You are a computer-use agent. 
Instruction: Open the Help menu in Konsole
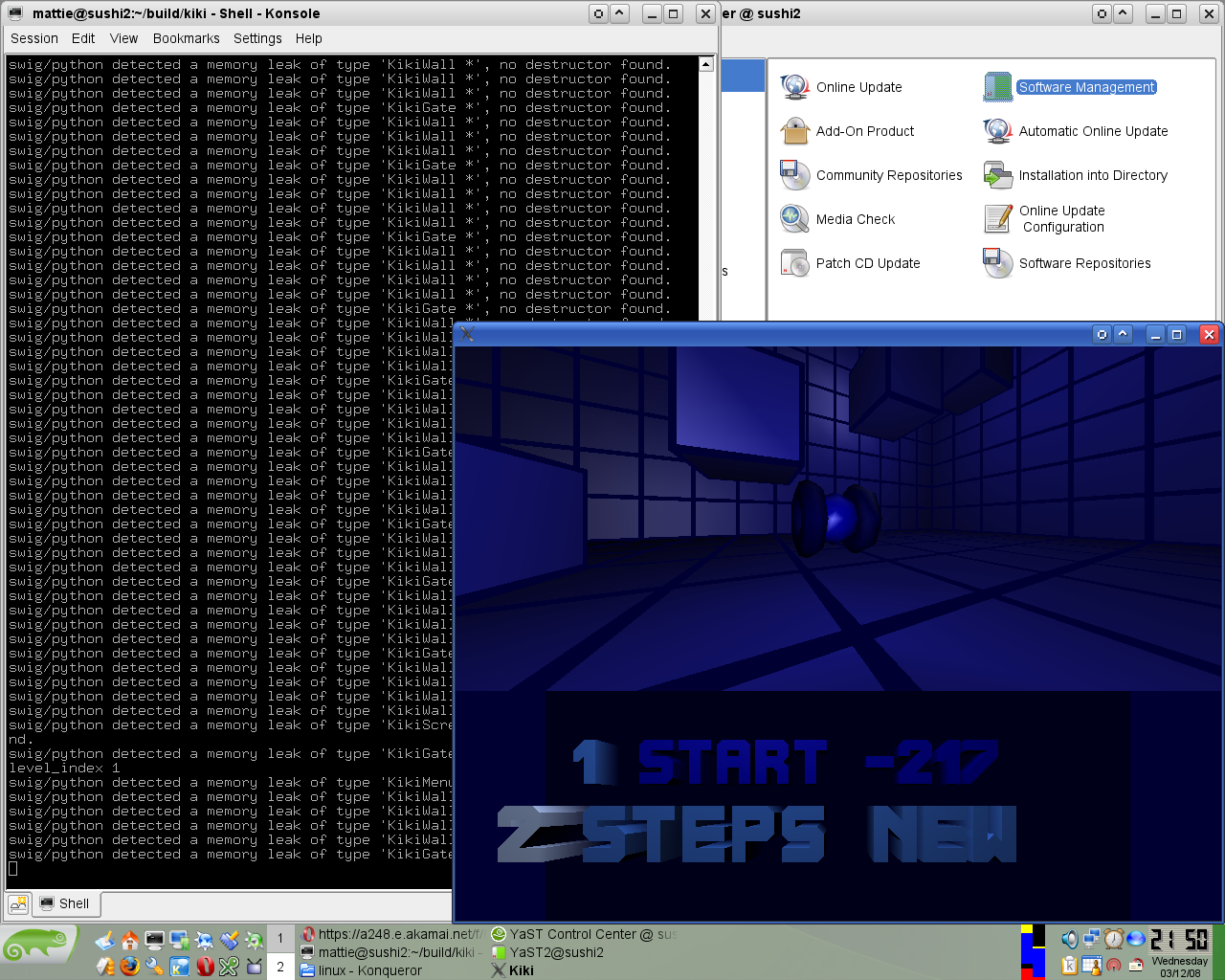tap(309, 38)
